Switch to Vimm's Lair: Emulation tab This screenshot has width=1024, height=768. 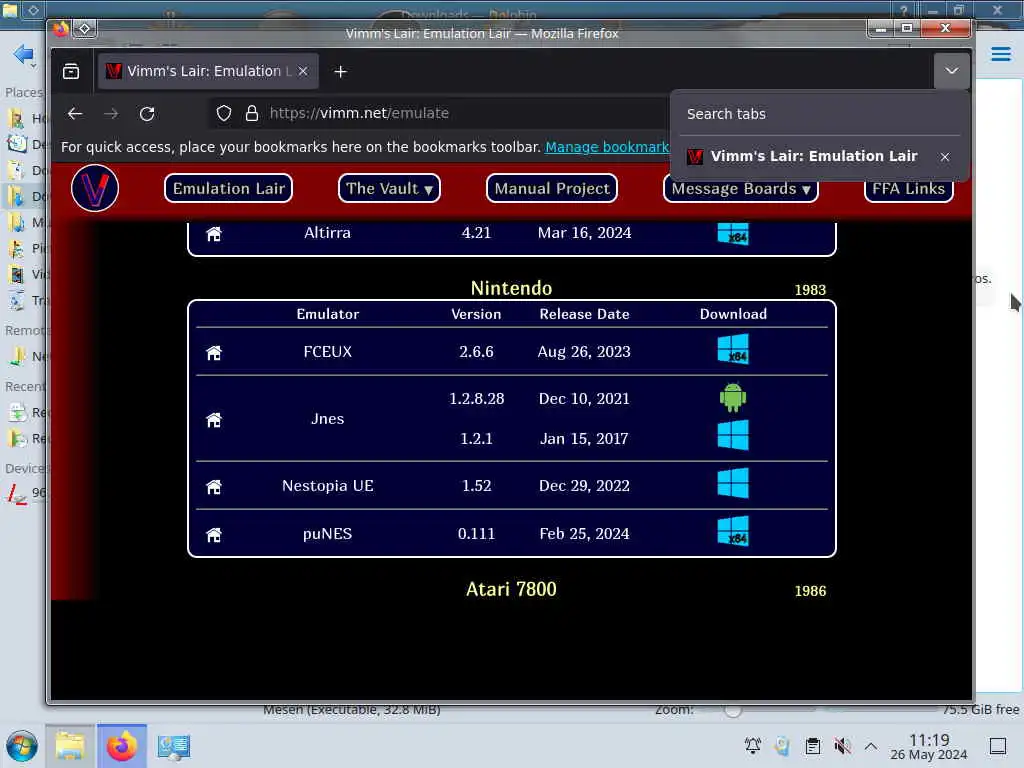[208, 71]
